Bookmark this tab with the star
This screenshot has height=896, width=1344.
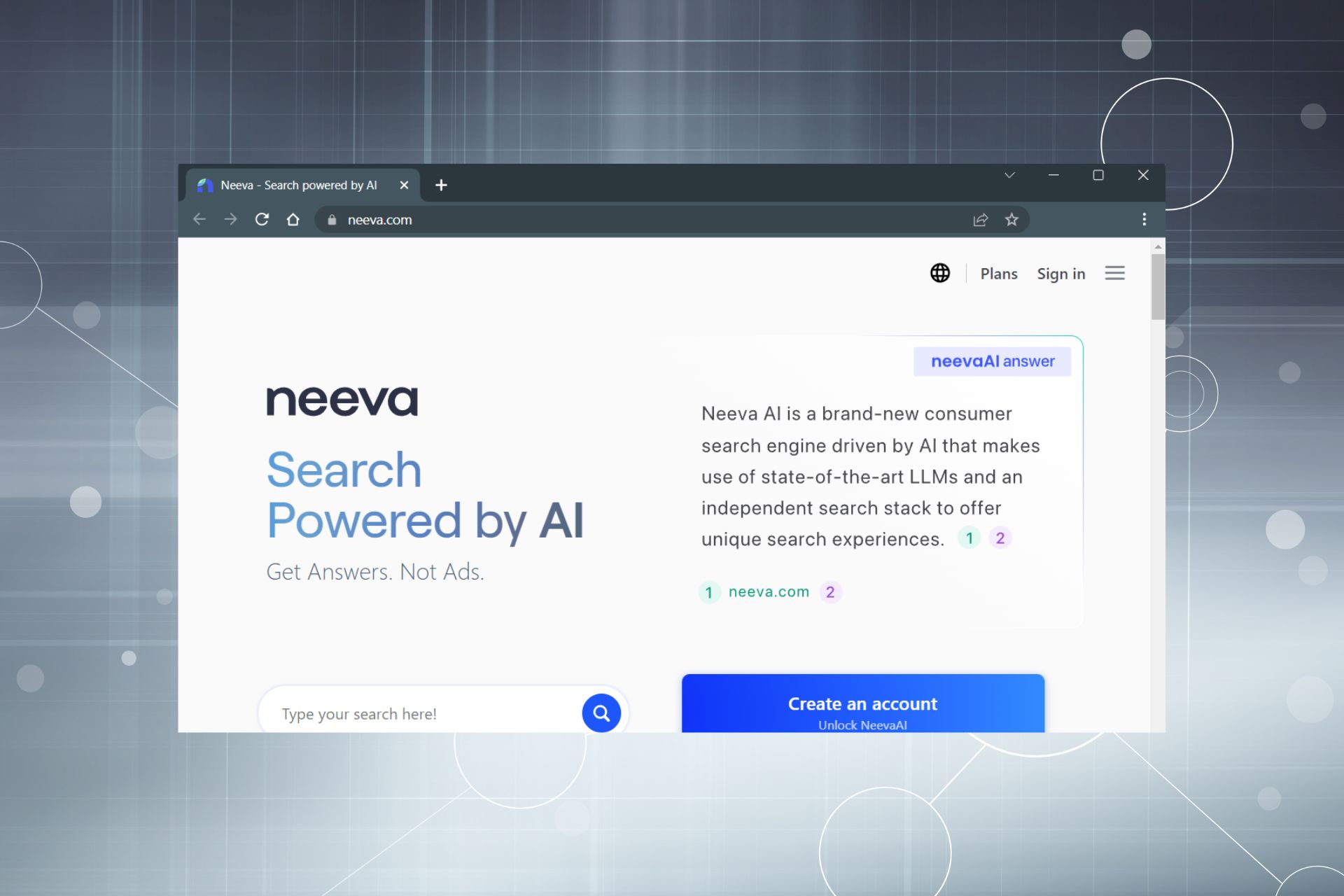(1011, 220)
